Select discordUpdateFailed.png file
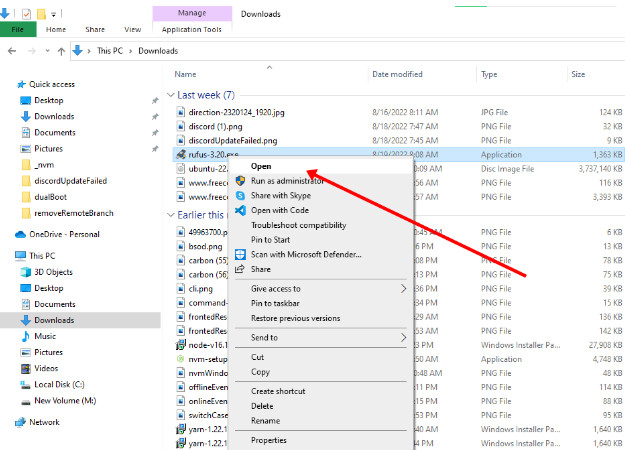The width and height of the screenshot is (625, 450). coord(233,141)
